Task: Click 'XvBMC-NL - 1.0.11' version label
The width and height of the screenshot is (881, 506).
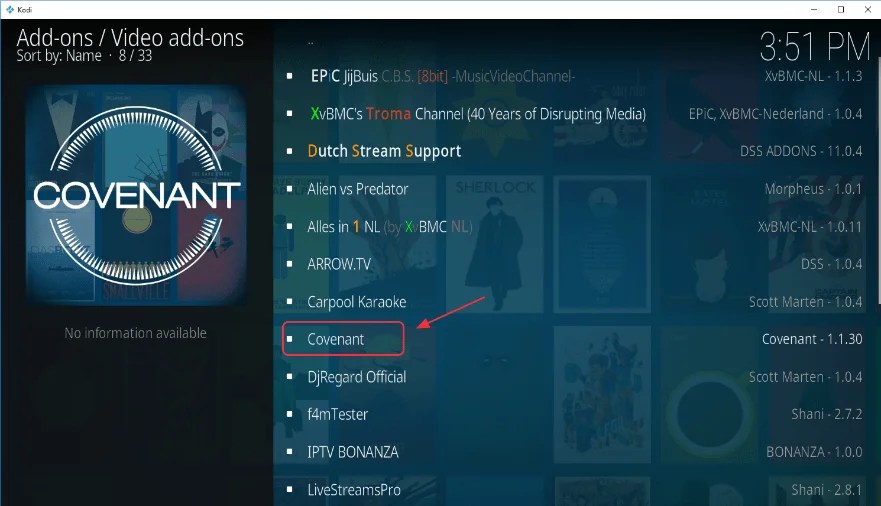Action: pos(810,227)
